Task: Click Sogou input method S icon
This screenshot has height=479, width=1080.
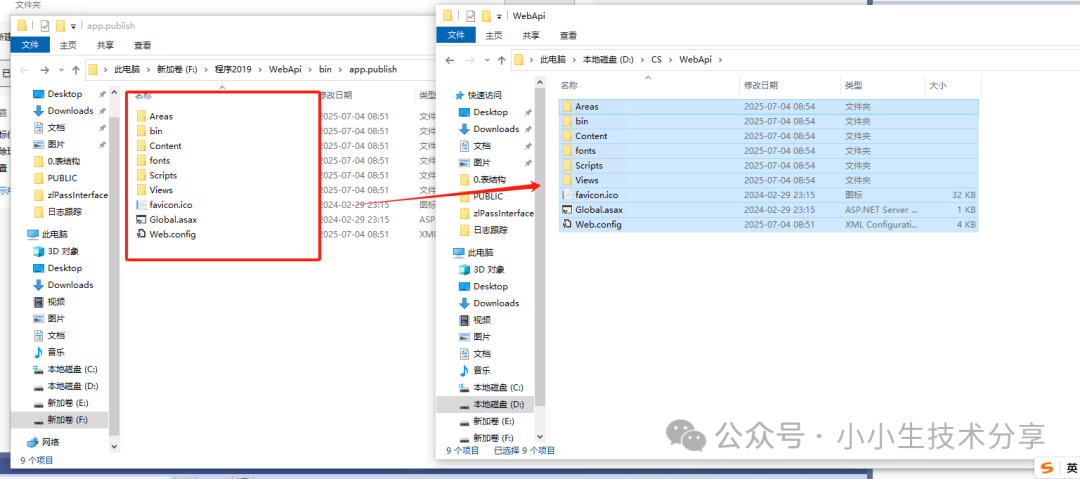Action: point(1046,467)
